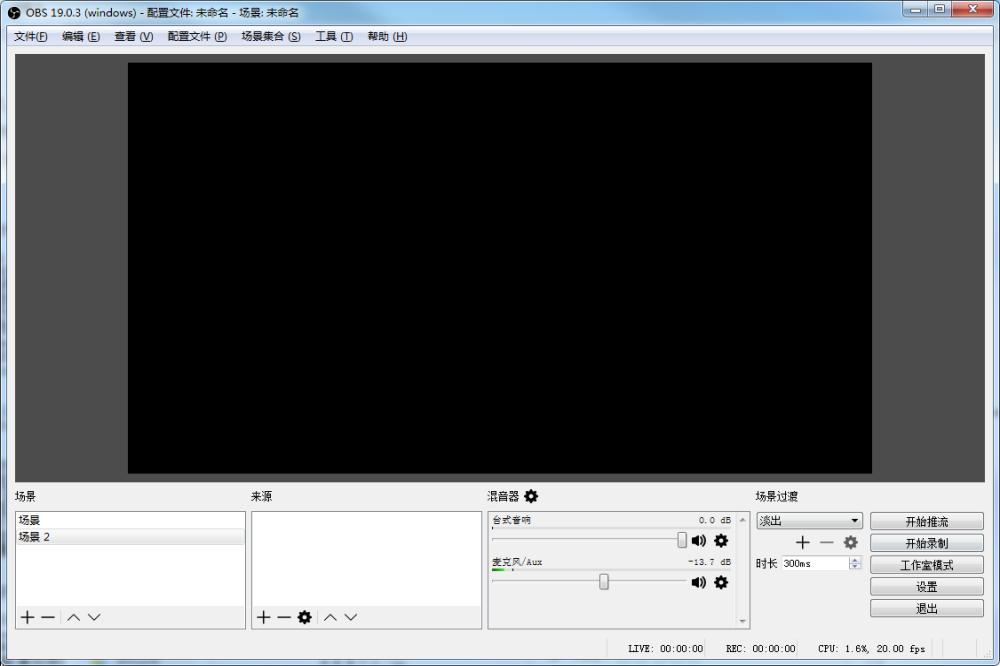This screenshot has width=1000, height=666.
Task: Click the black preview canvas
Action: point(499,268)
